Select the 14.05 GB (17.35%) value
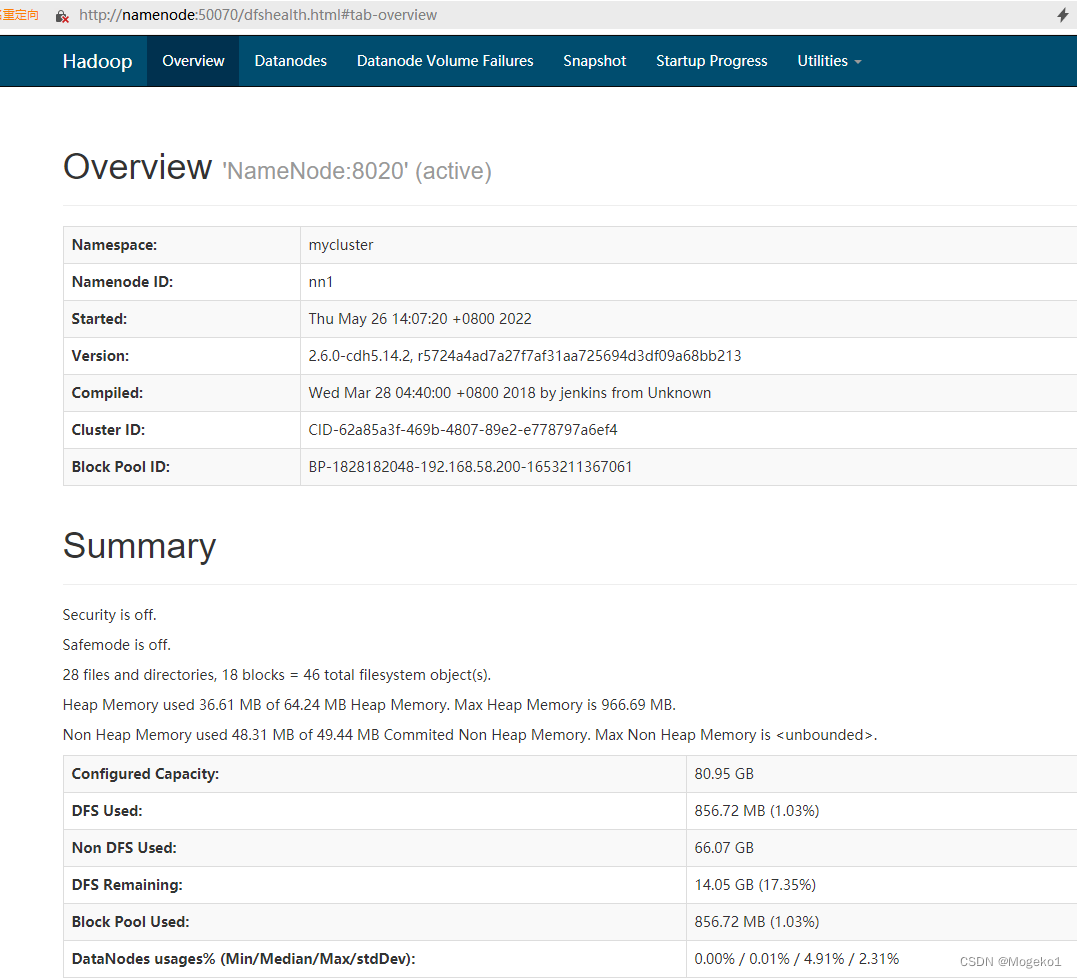This screenshot has height=978, width=1077. tap(755, 886)
